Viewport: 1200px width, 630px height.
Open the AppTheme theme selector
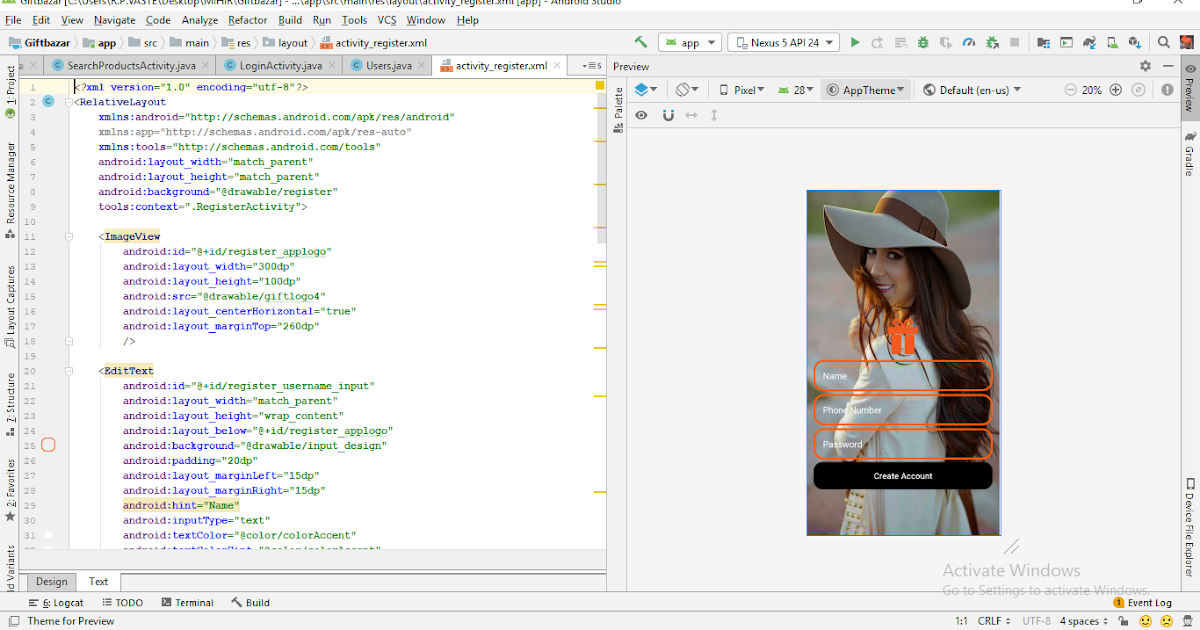(865, 89)
